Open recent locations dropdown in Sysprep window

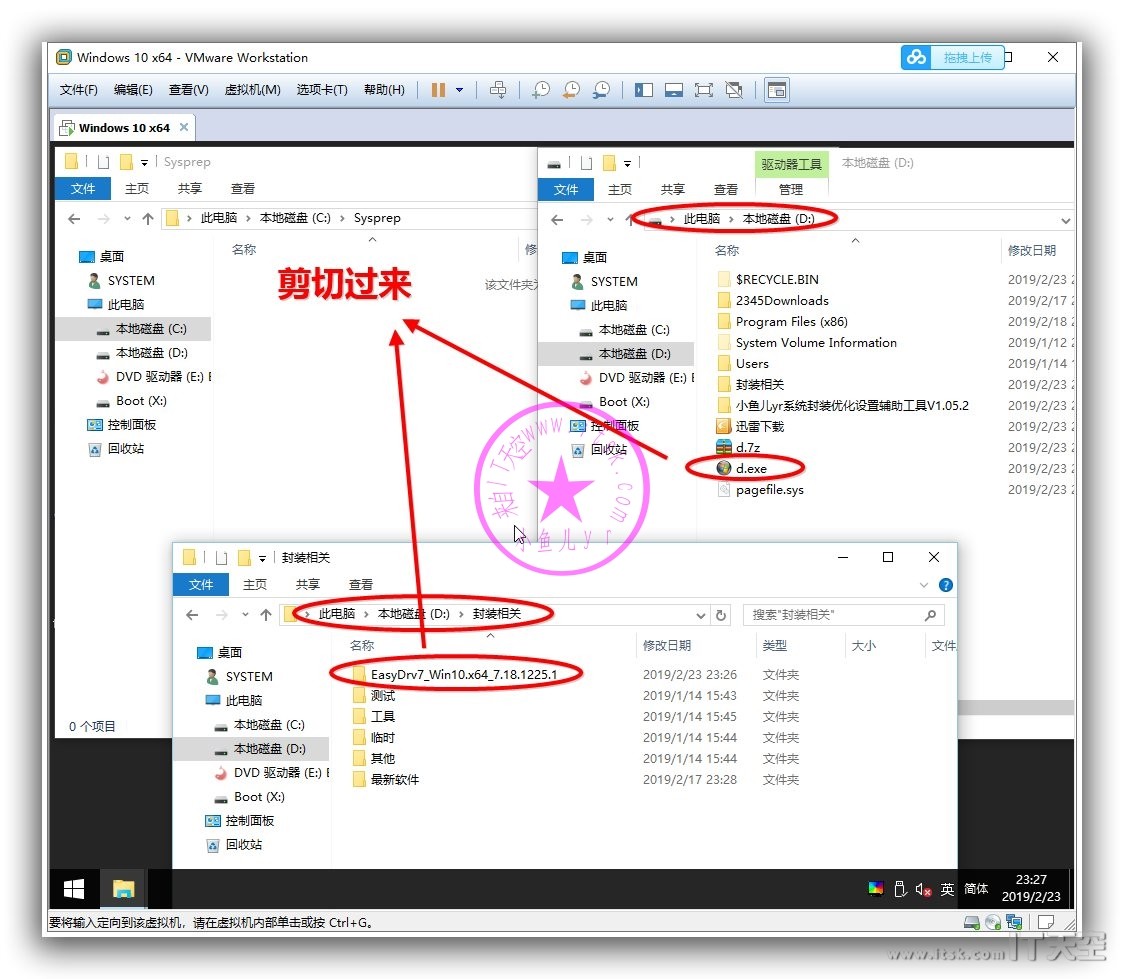coord(127,219)
